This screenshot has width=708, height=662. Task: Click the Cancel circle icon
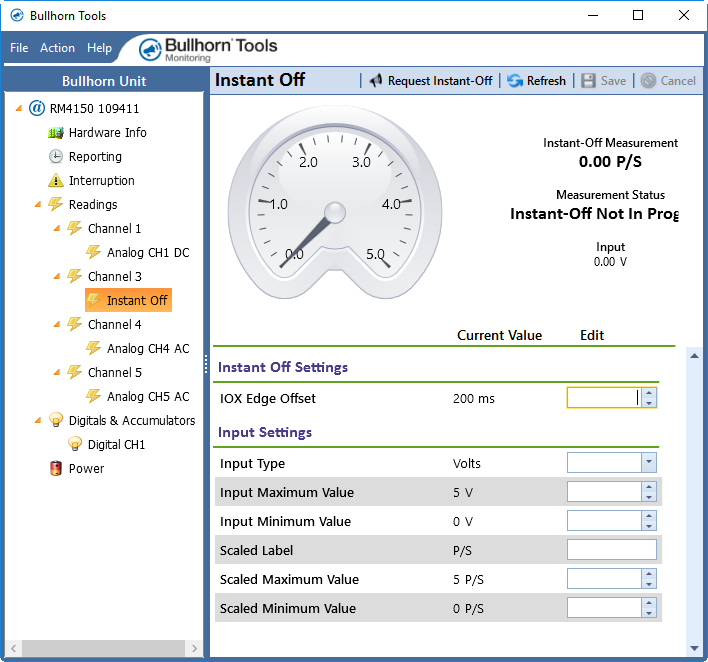[x=648, y=81]
